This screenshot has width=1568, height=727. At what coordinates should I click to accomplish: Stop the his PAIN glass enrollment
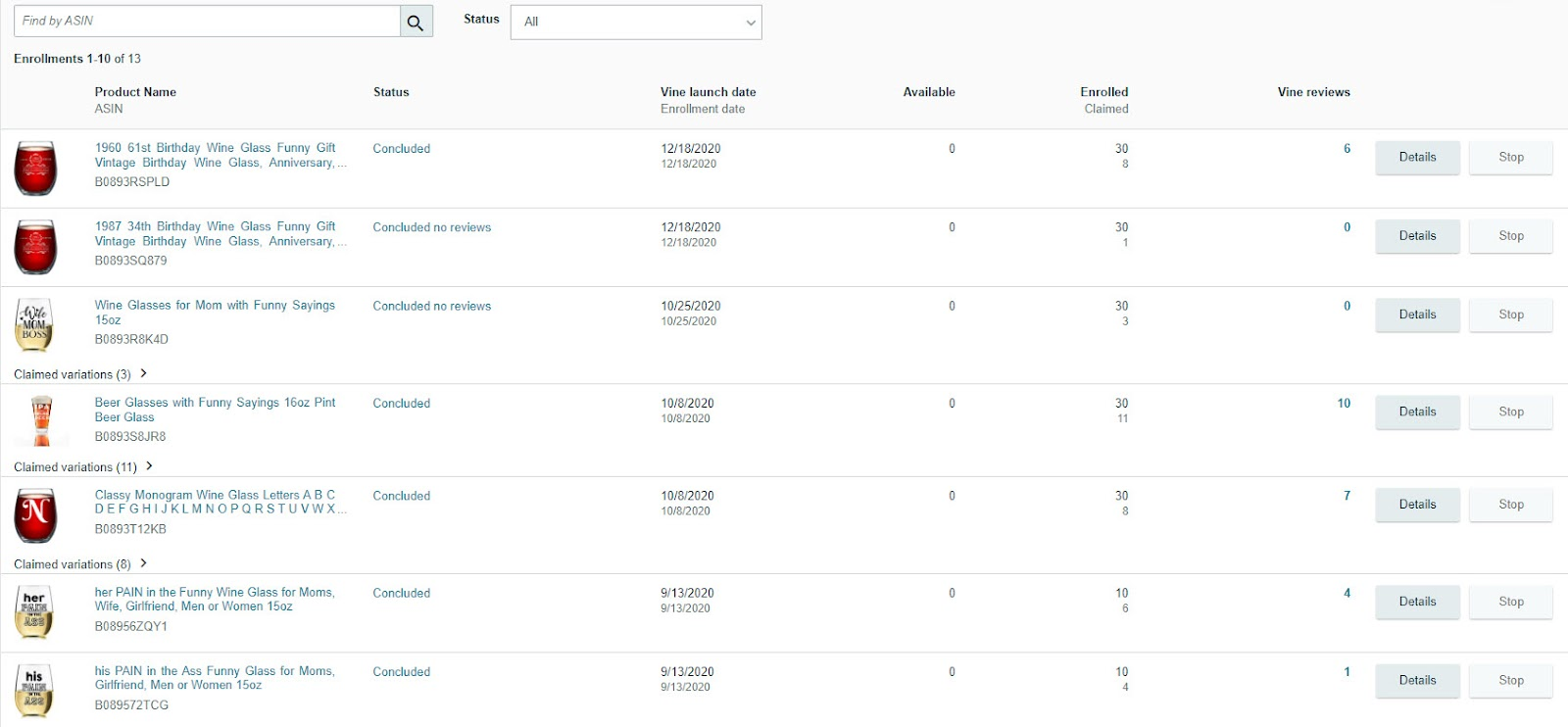1510,680
